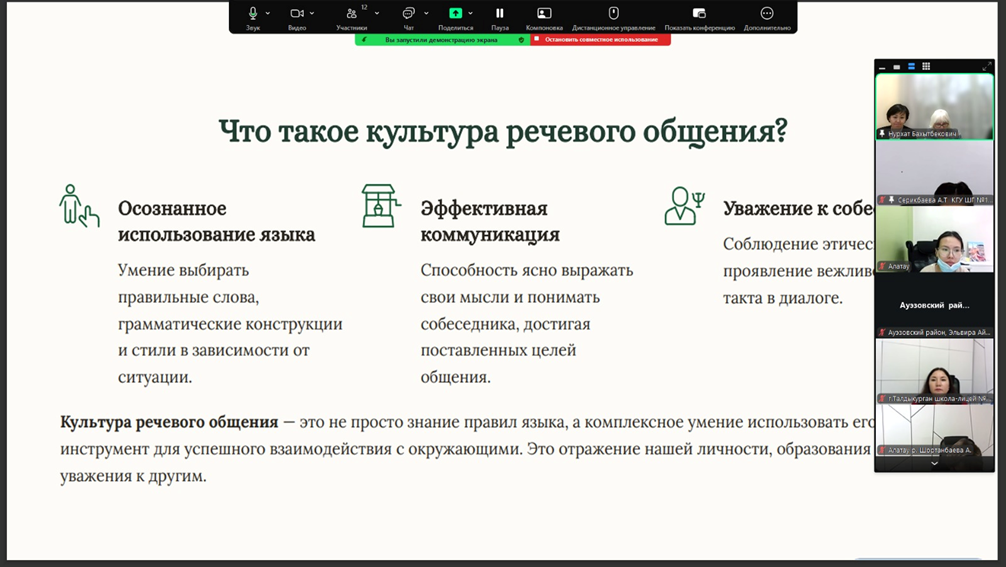Open the Участники participants panel
Viewport: 1006px width, 567px height.
[351, 14]
